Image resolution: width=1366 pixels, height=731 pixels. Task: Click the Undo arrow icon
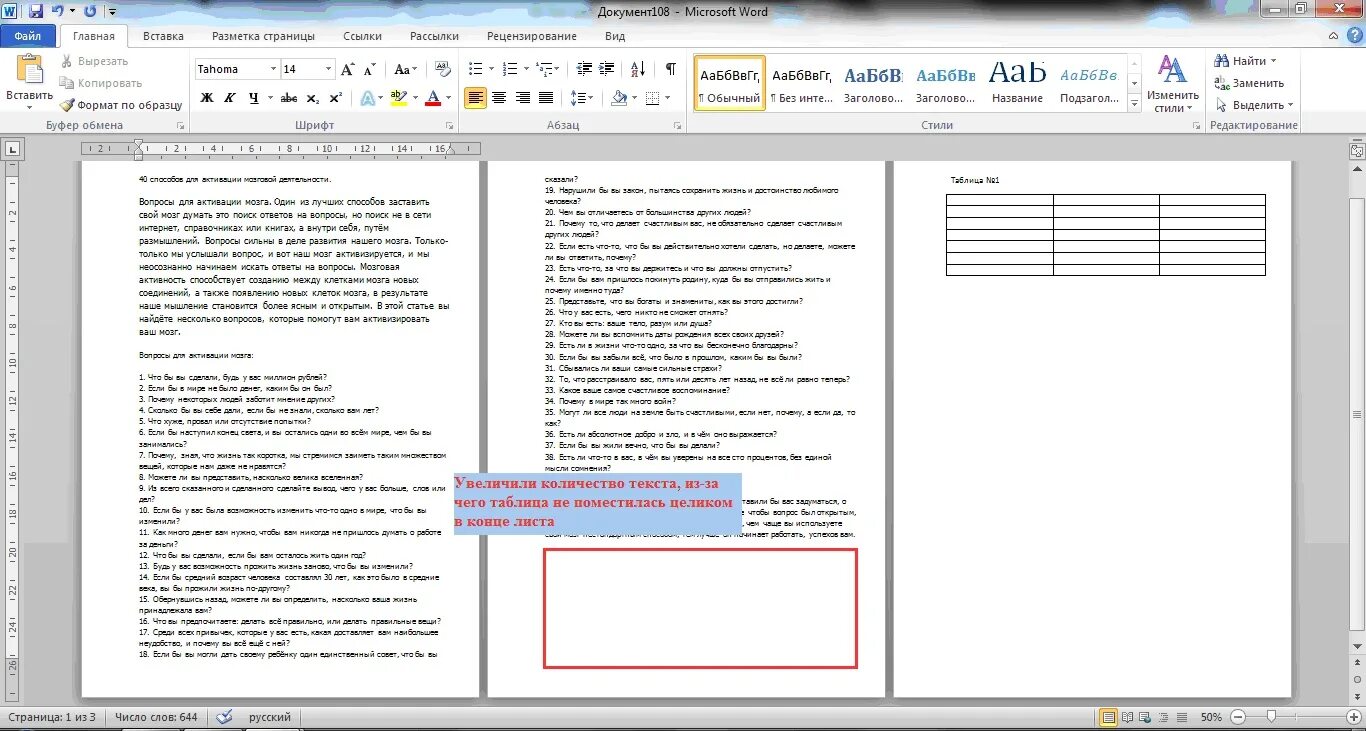[x=58, y=11]
